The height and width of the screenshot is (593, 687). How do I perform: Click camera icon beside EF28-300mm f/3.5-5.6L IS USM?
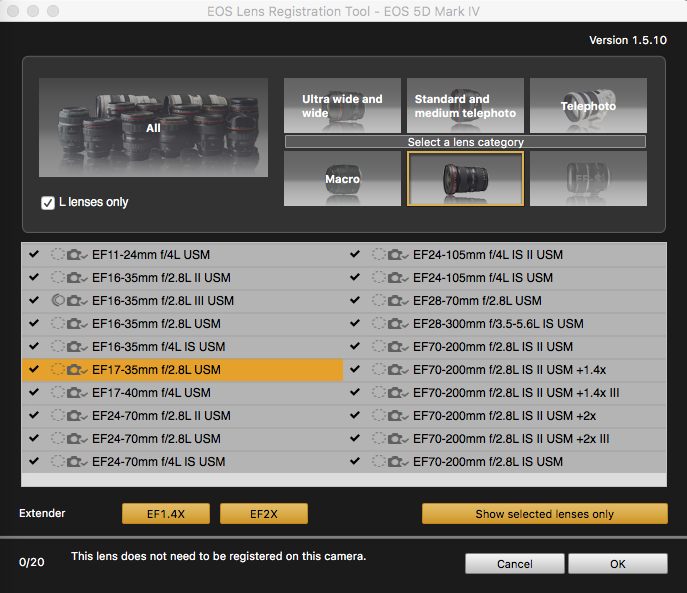click(x=398, y=324)
